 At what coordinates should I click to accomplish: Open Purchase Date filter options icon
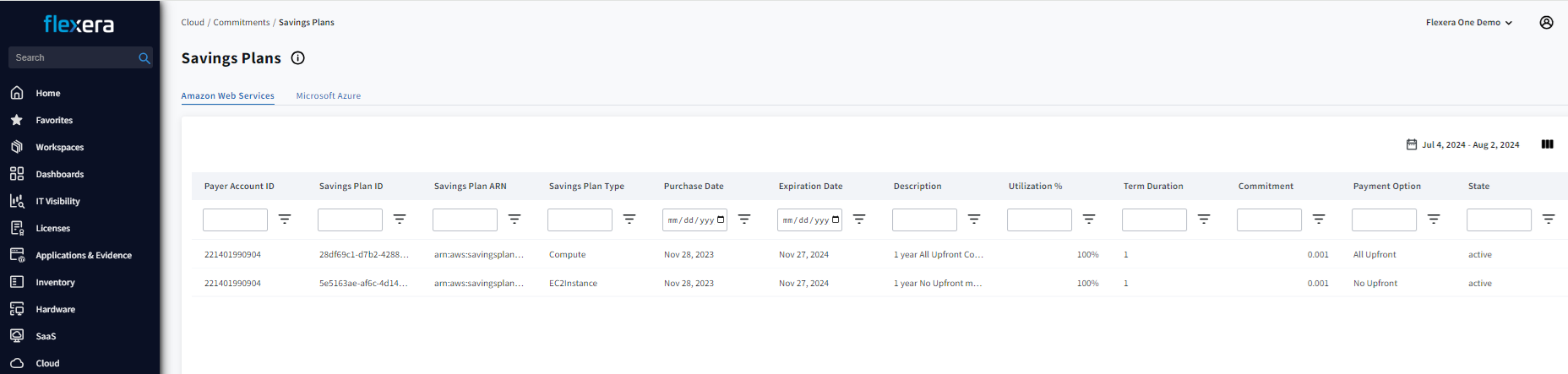(x=744, y=220)
